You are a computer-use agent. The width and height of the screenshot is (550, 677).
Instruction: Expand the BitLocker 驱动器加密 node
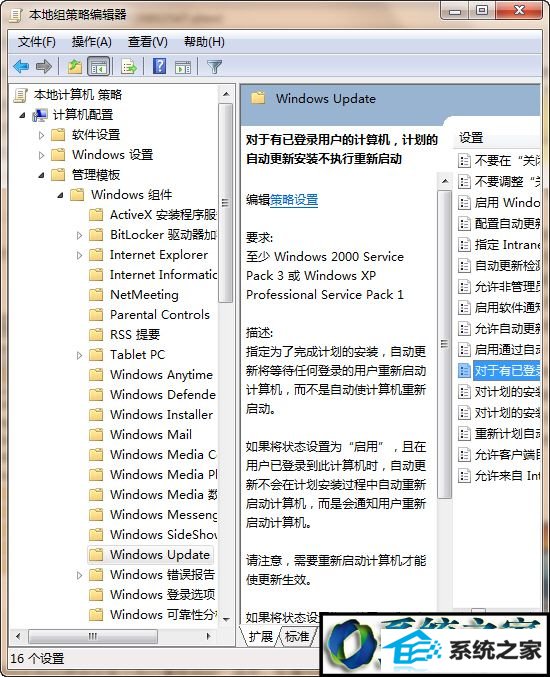[x=79, y=235]
